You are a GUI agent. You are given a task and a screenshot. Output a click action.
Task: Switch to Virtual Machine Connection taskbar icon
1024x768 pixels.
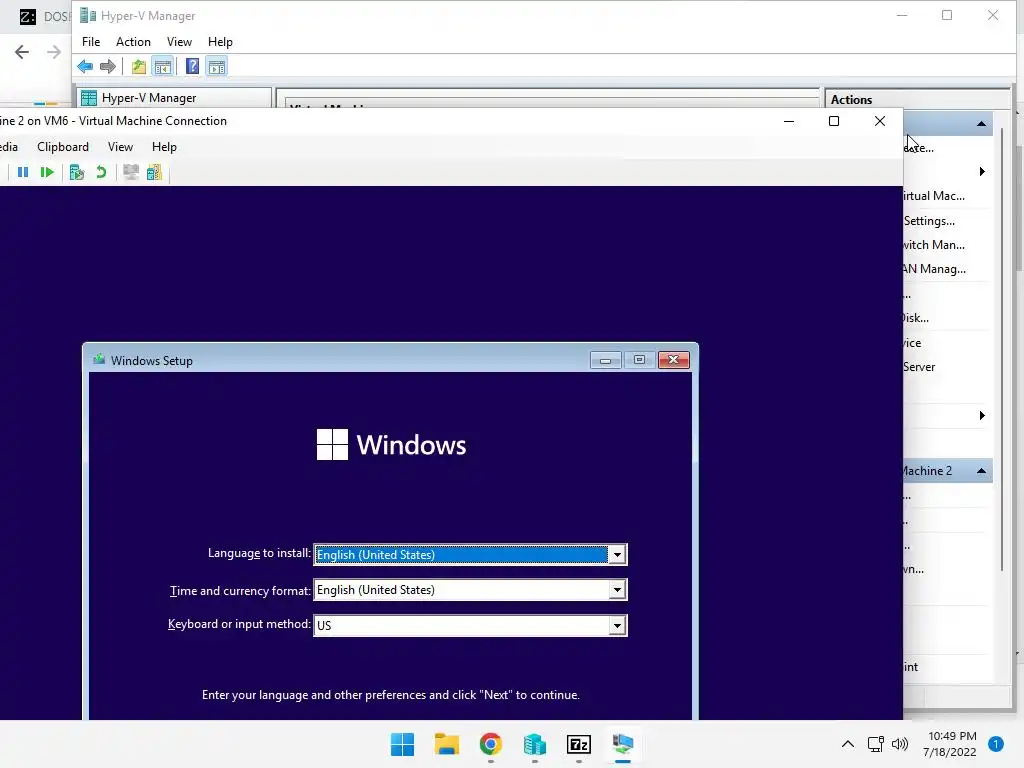623,744
